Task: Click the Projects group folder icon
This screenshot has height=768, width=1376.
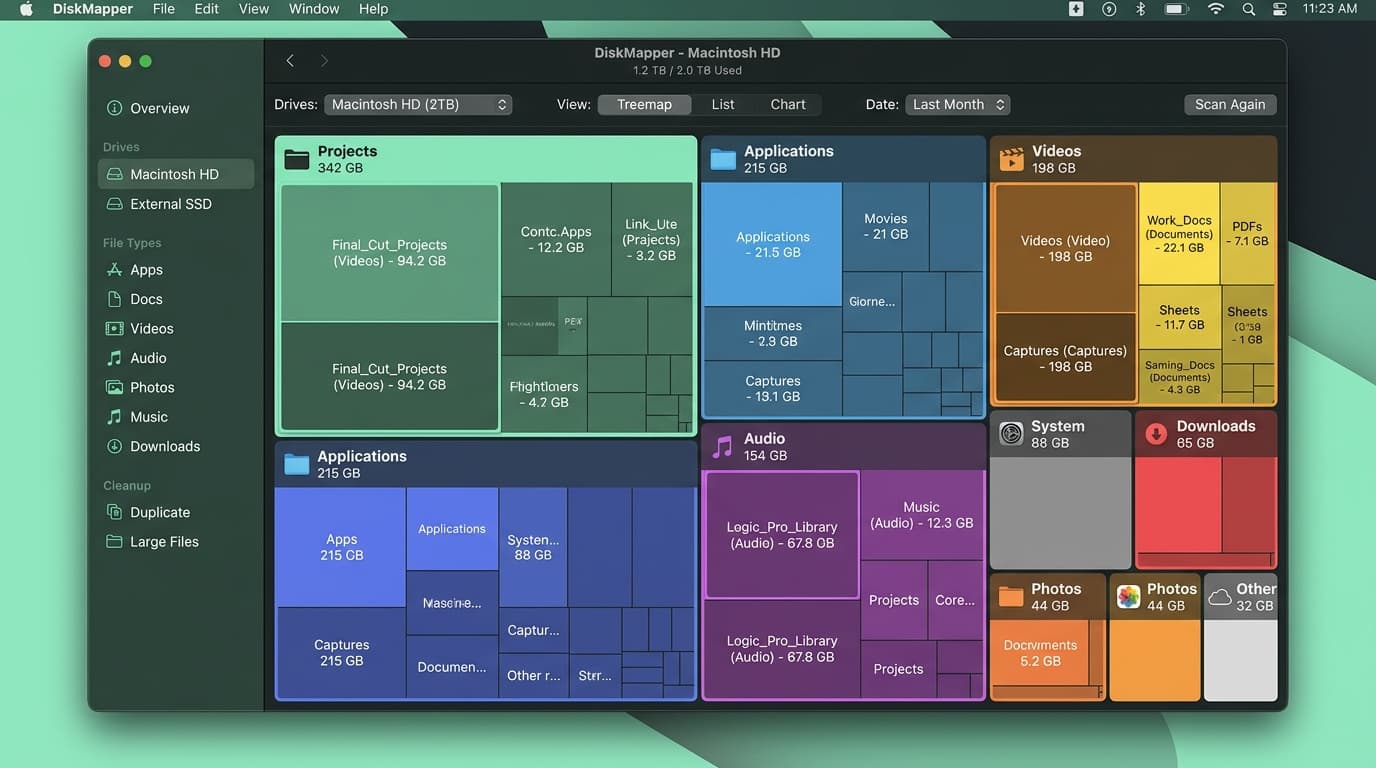Action: pyautogui.click(x=297, y=159)
